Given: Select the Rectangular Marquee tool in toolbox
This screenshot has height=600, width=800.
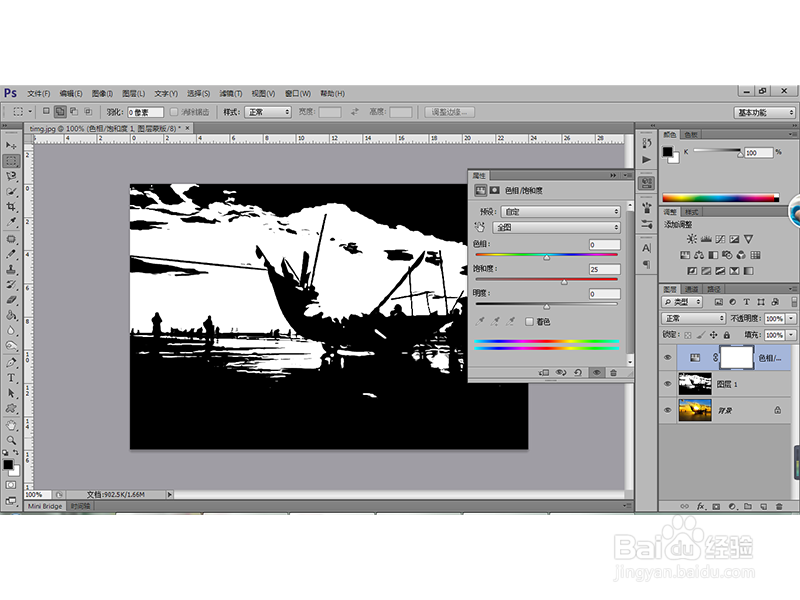Looking at the screenshot, I should pos(11,161).
